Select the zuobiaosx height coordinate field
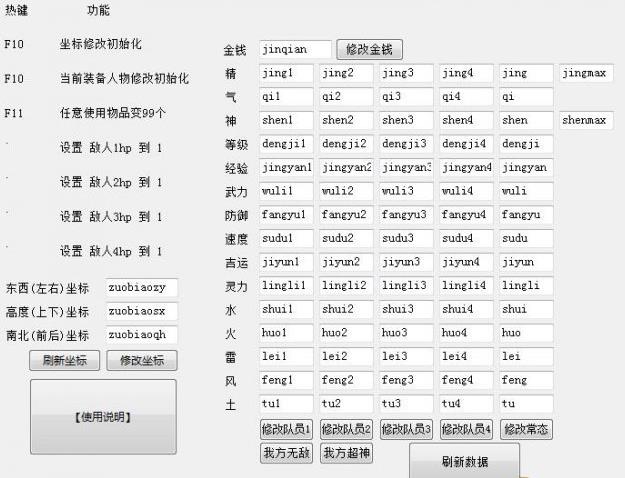Screen dimensions: 625x478 pos(142,311)
